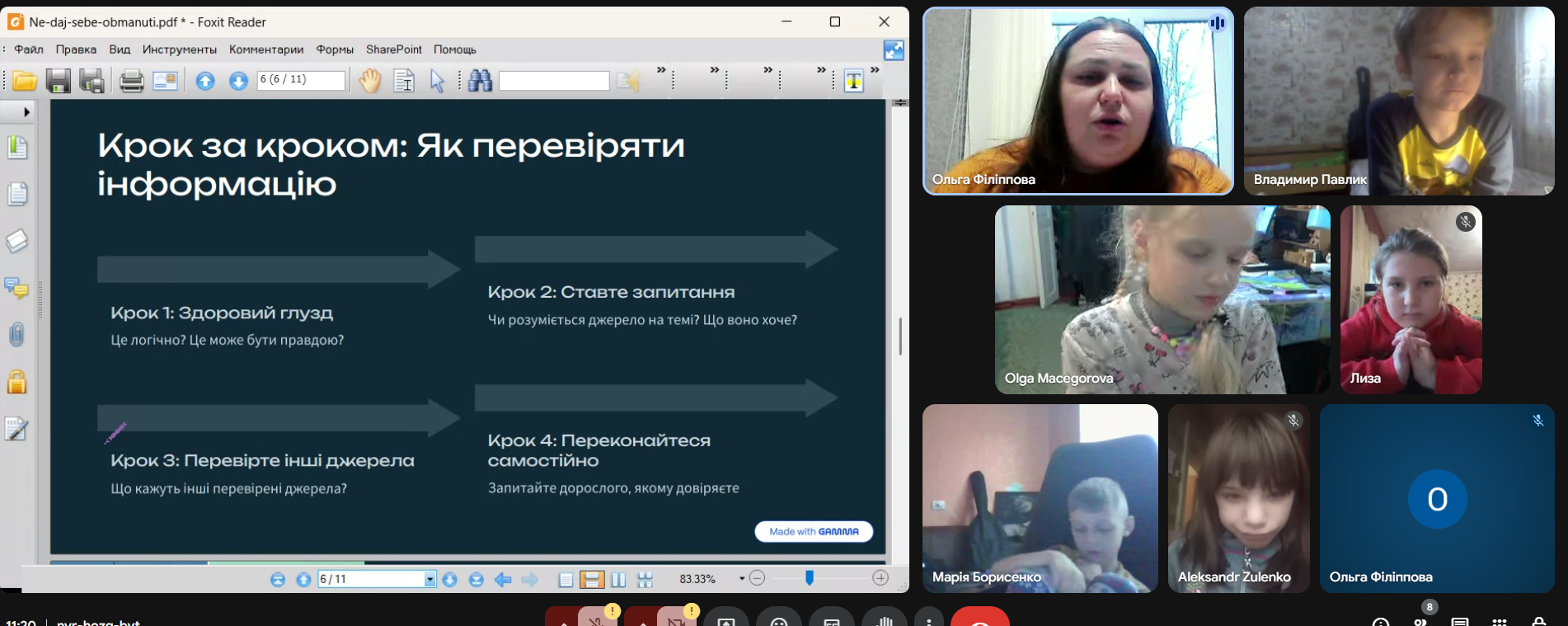
Task: Click the Made with Gamma badge
Action: 813,532
